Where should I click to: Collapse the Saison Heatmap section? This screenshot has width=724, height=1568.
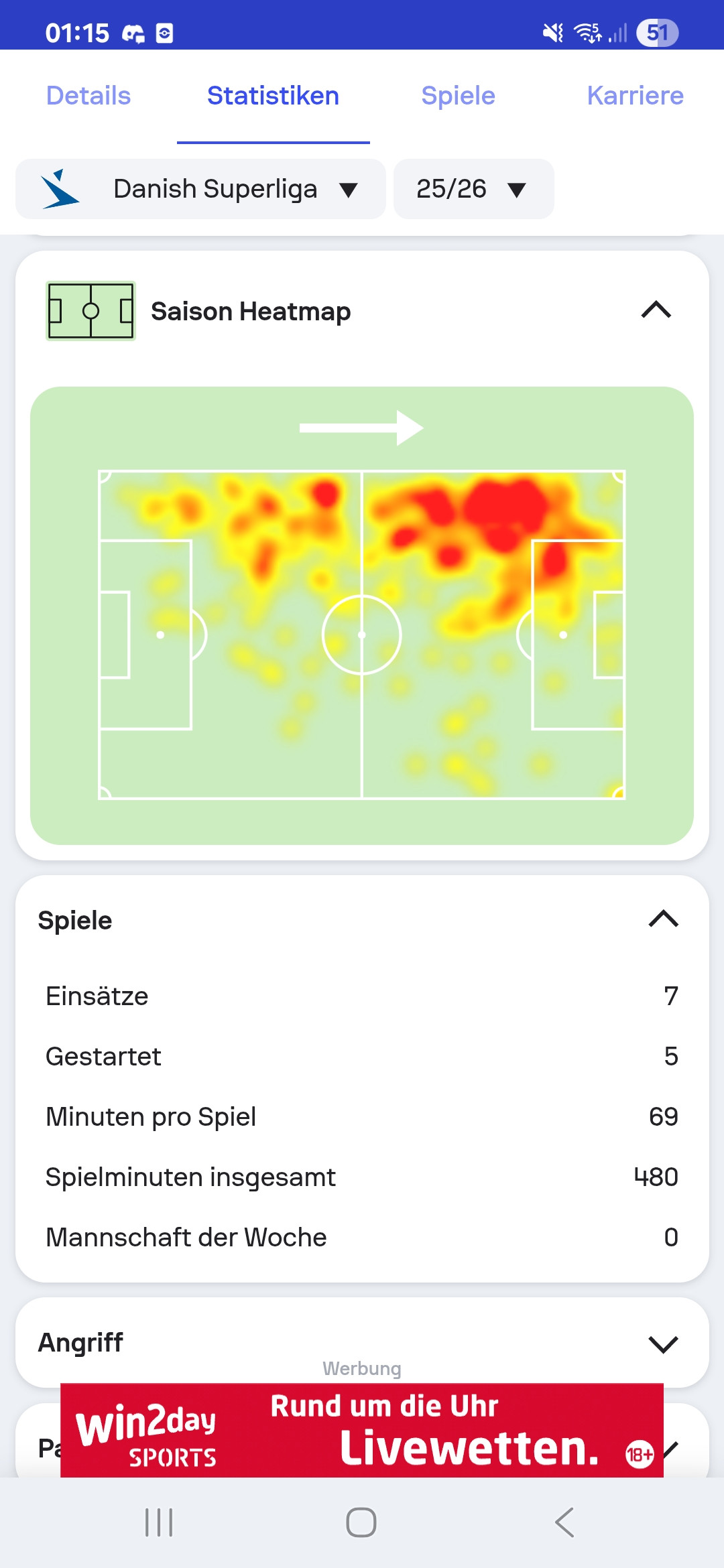pos(656,310)
